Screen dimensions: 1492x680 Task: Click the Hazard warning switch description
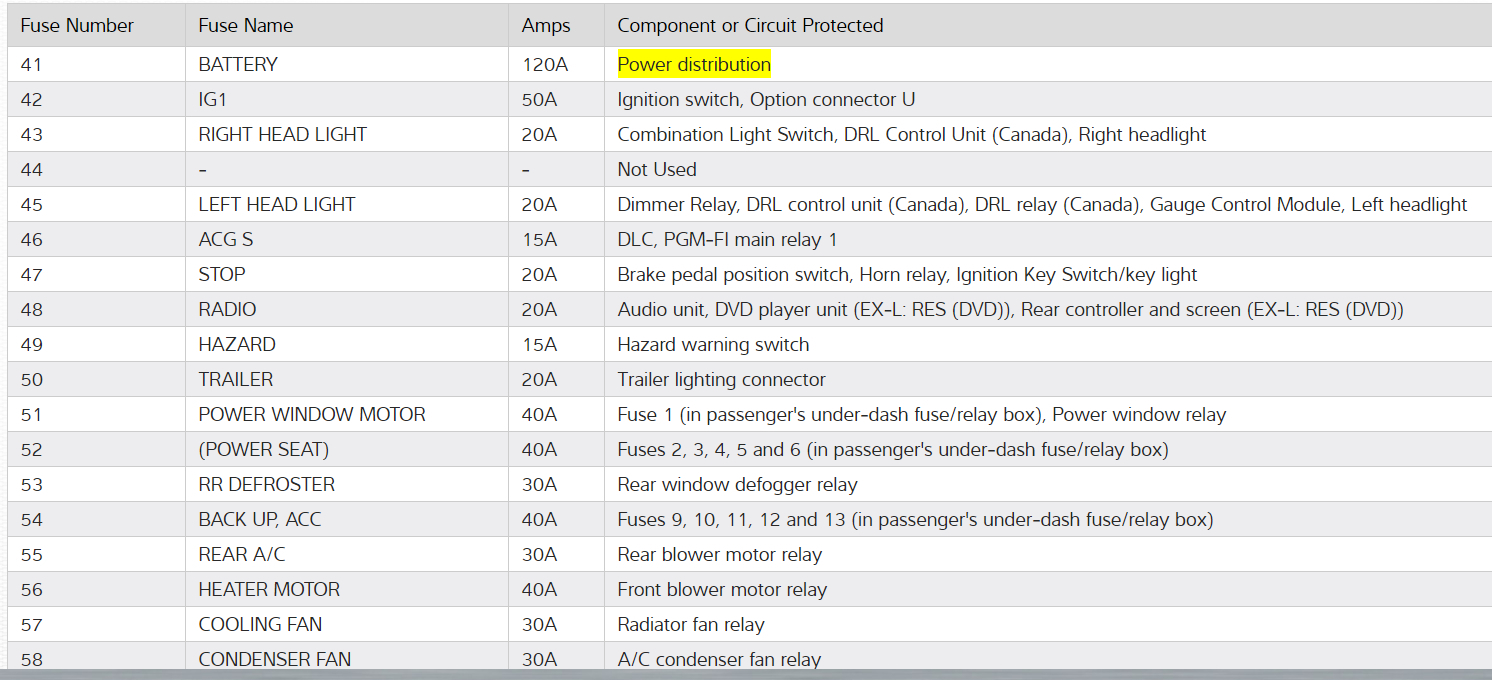(713, 345)
